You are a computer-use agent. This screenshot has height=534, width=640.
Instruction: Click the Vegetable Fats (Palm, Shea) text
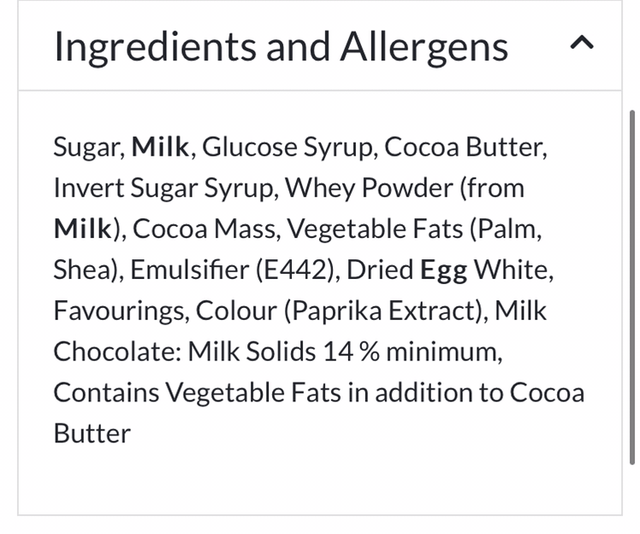pos(416,229)
